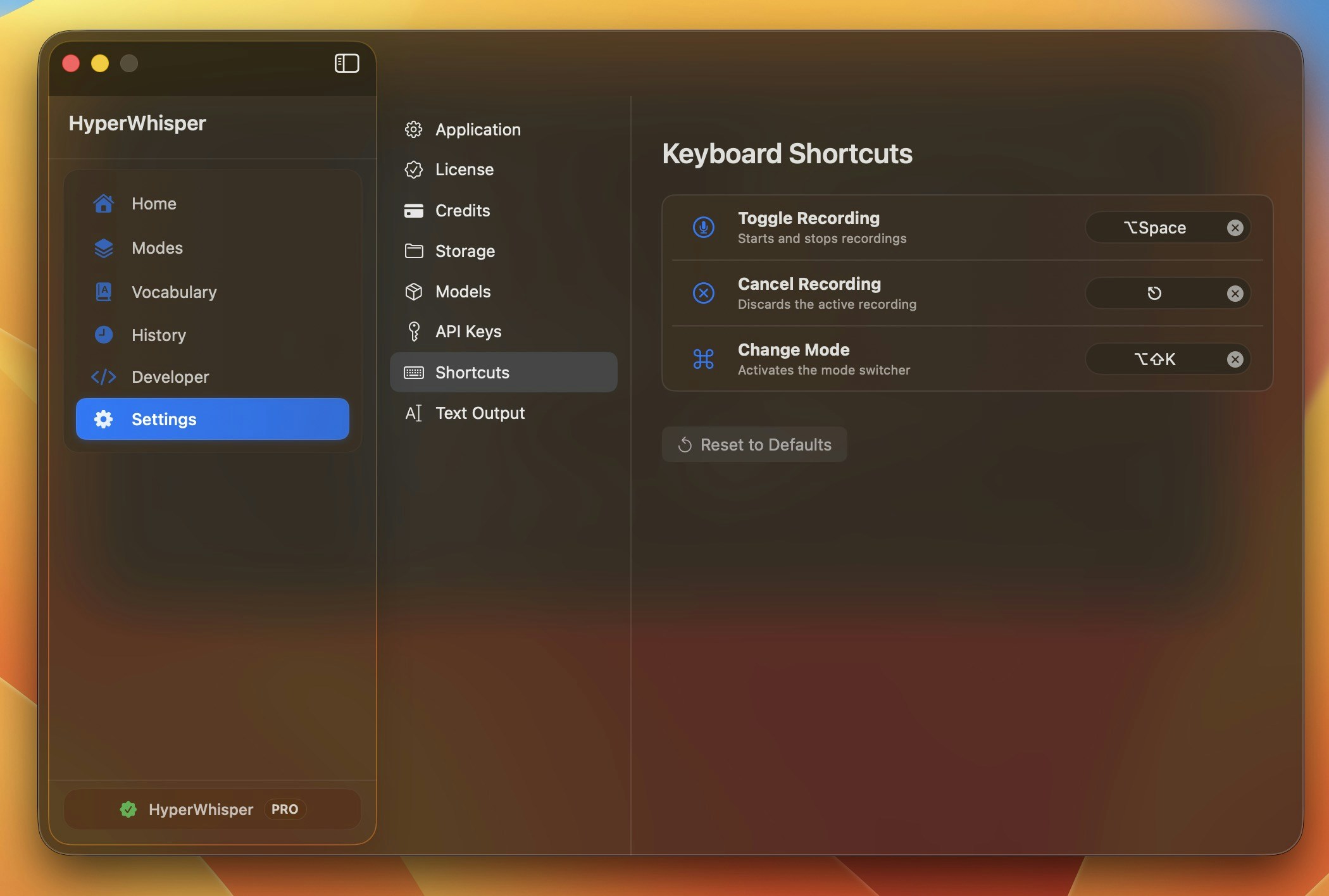Click the Vocabulary book icon

coord(103,292)
